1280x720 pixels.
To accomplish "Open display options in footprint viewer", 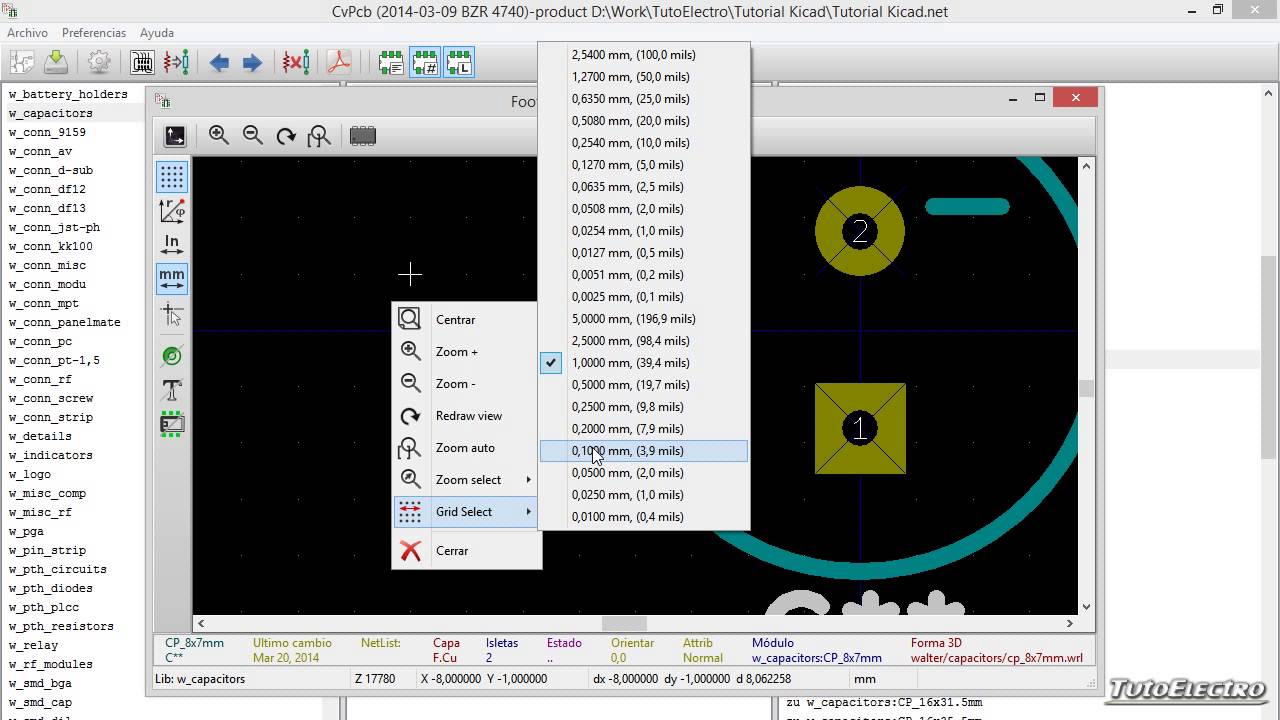I will click(x=175, y=136).
